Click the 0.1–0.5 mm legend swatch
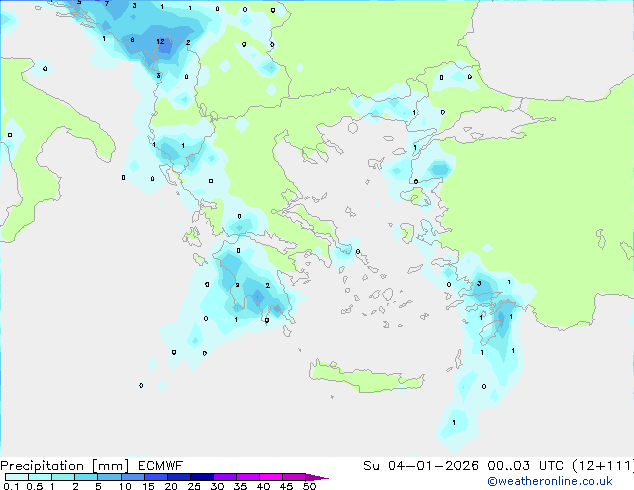The height and width of the screenshot is (490, 634). 17,477
